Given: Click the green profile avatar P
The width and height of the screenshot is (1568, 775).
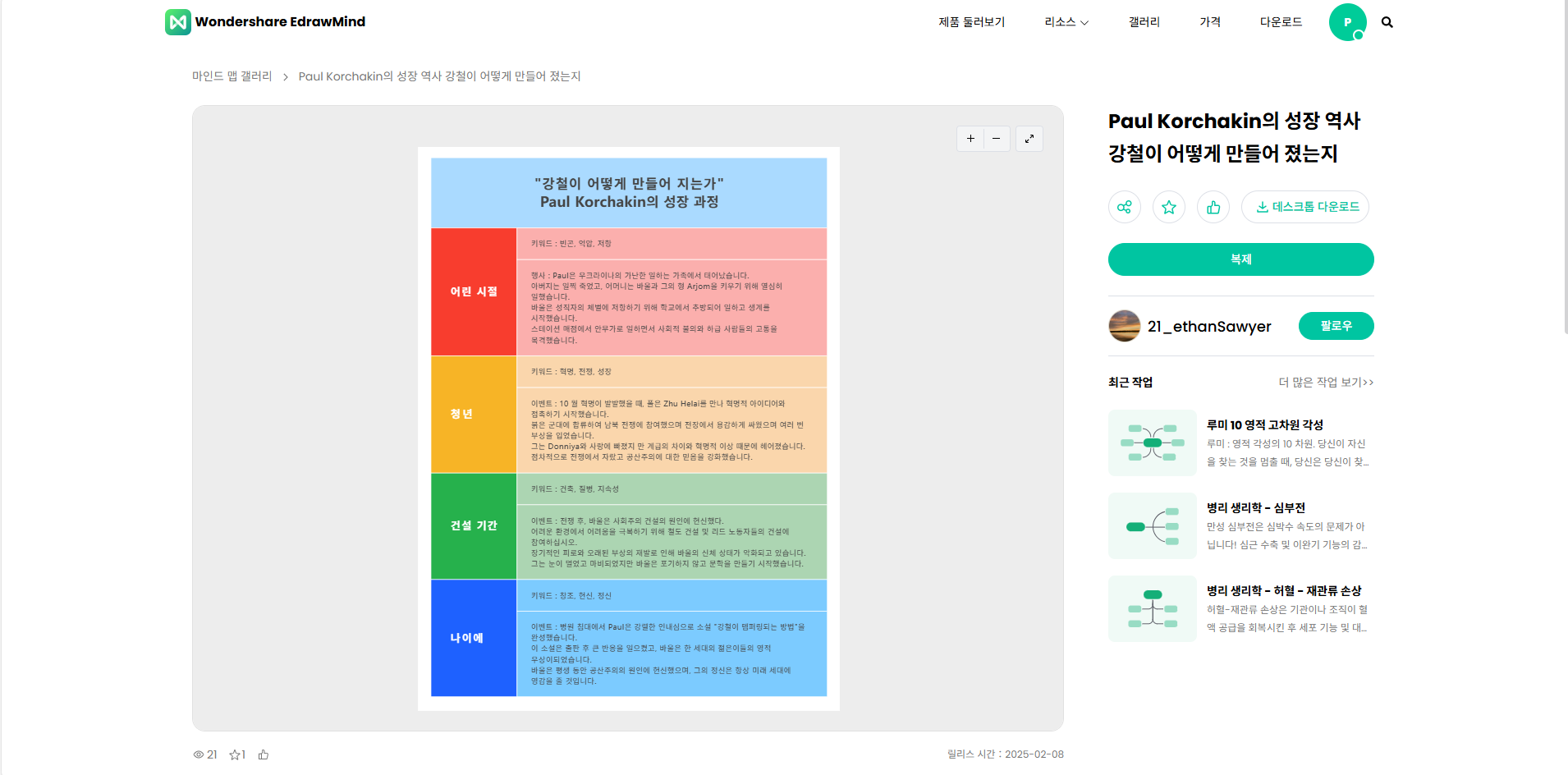Looking at the screenshot, I should [1347, 22].
